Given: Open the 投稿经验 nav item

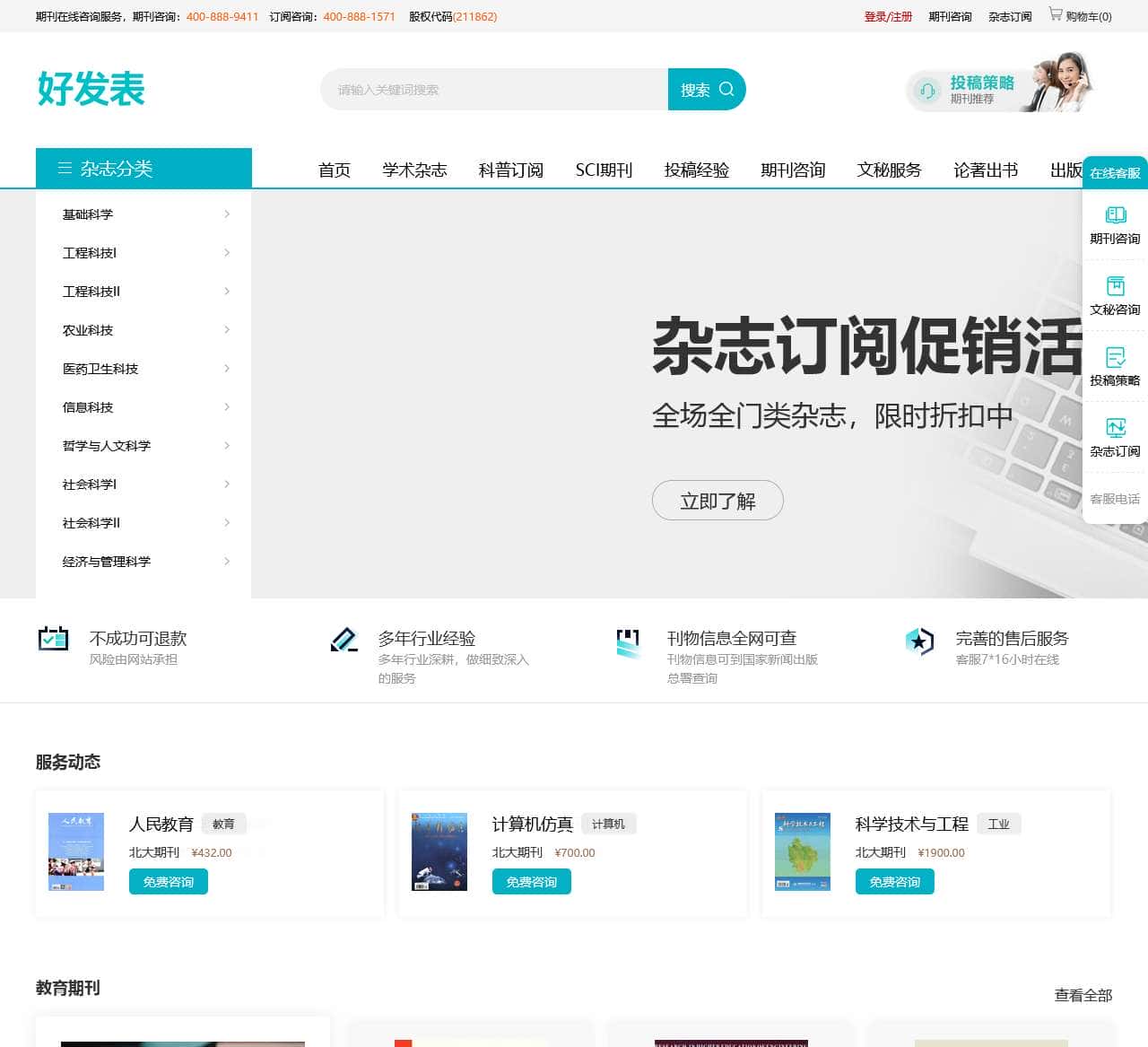Looking at the screenshot, I should click(x=697, y=170).
